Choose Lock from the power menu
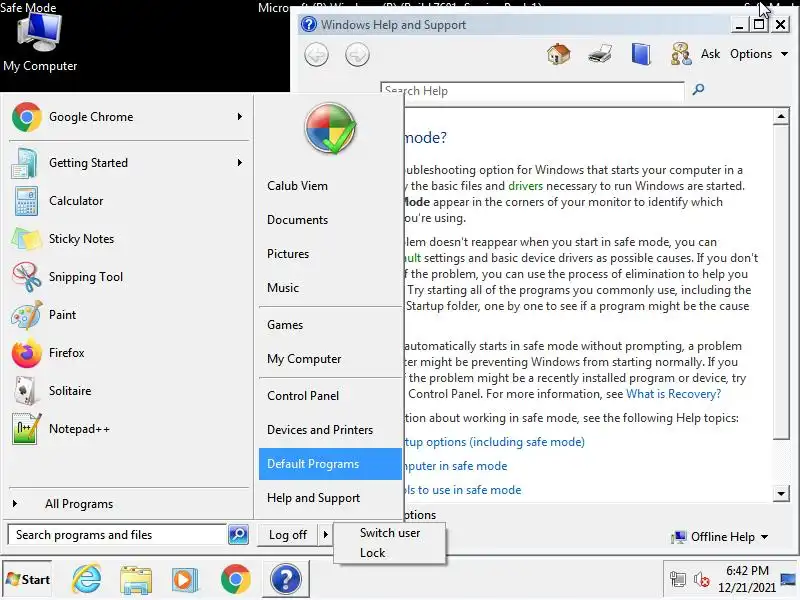The image size is (800, 600). (x=390, y=553)
